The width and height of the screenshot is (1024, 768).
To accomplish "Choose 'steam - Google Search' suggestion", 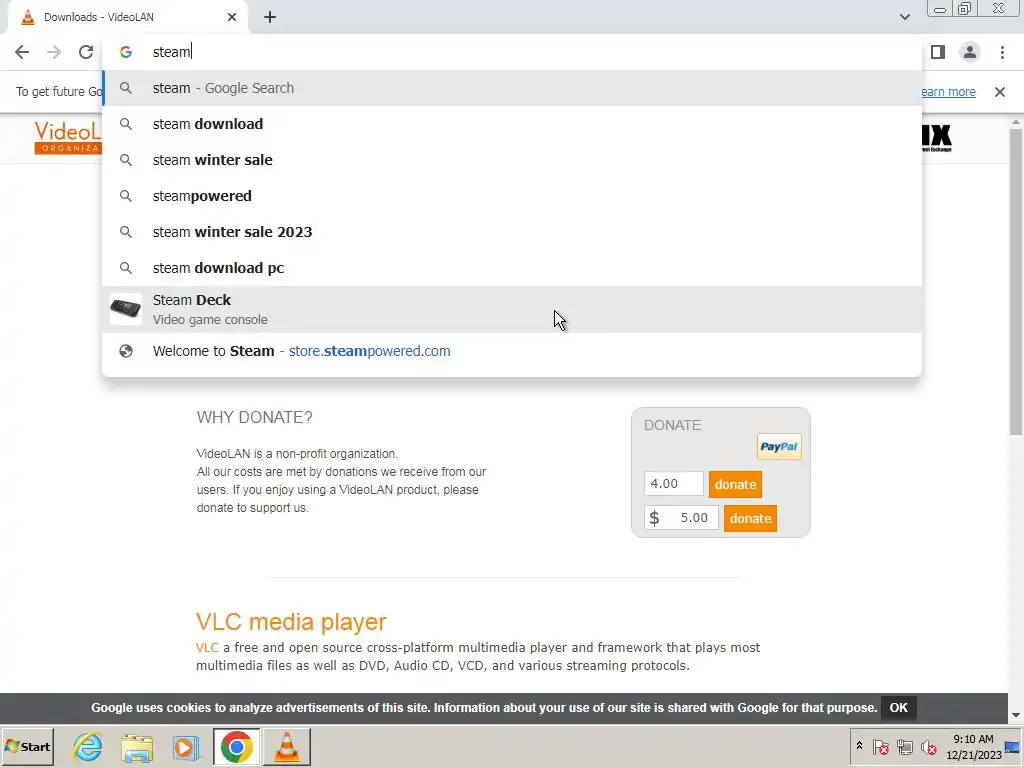I will (x=512, y=88).
